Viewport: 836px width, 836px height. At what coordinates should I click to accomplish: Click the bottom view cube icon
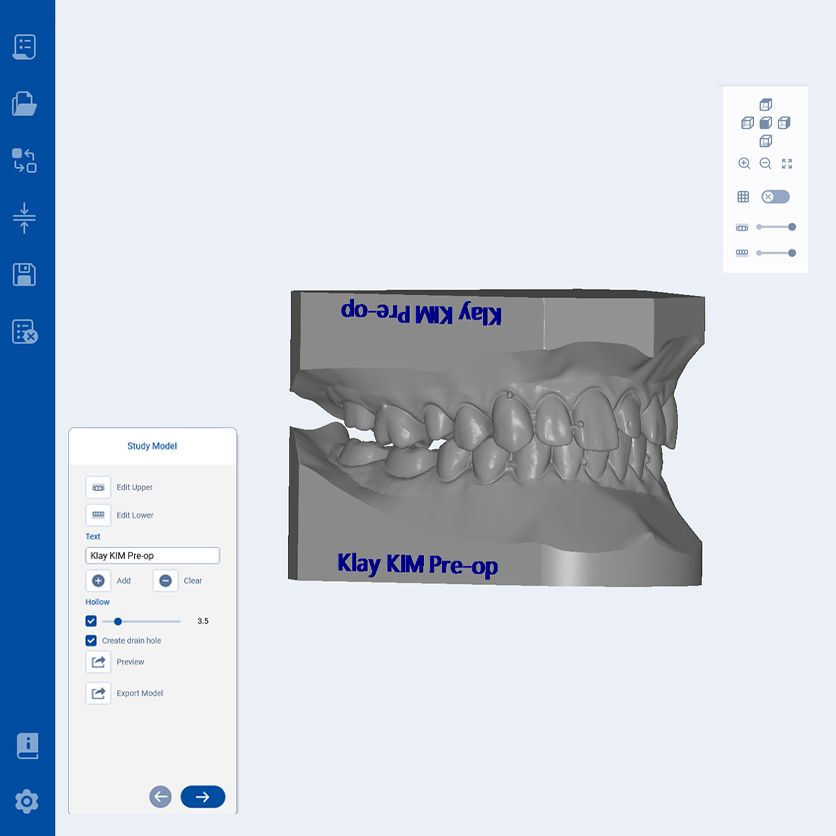(766, 142)
